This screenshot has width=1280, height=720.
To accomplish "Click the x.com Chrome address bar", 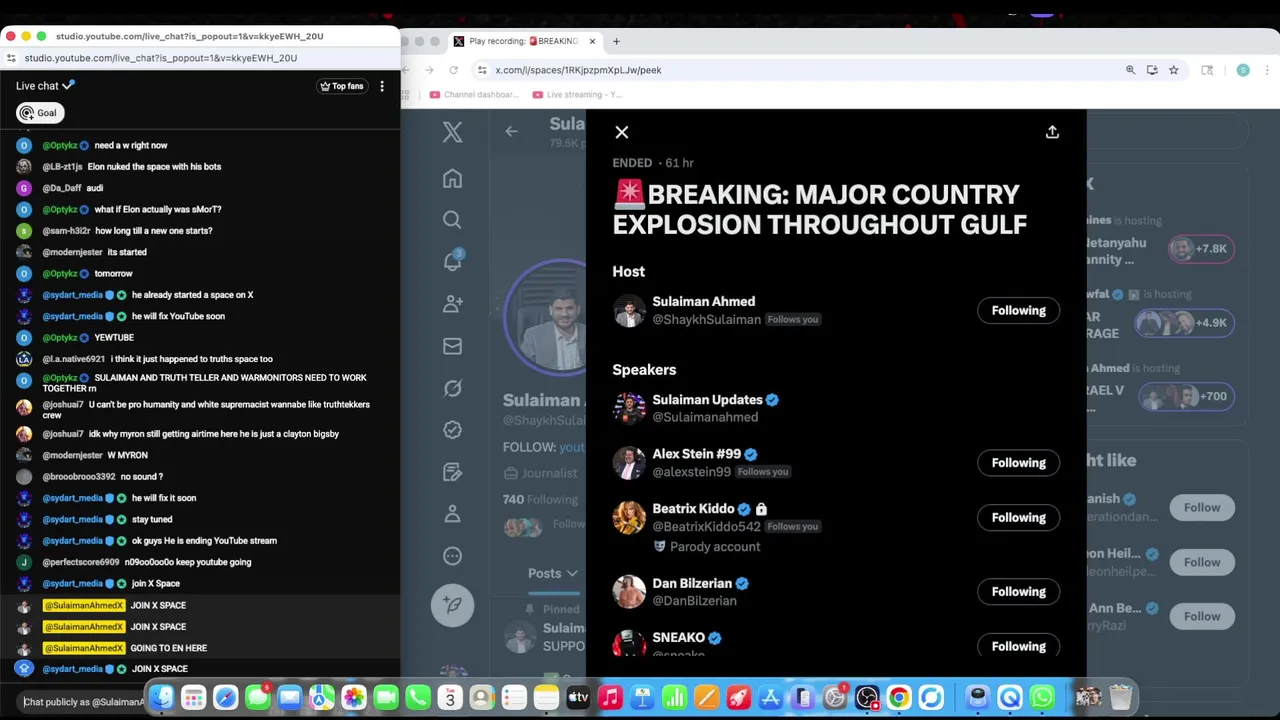I will 800,70.
